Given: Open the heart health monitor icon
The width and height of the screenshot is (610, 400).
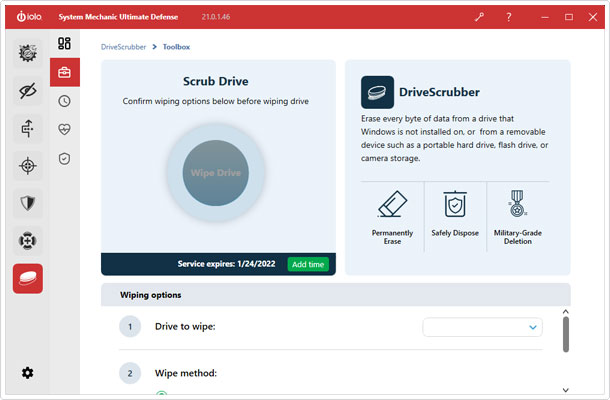Looking at the screenshot, I should tap(65, 129).
